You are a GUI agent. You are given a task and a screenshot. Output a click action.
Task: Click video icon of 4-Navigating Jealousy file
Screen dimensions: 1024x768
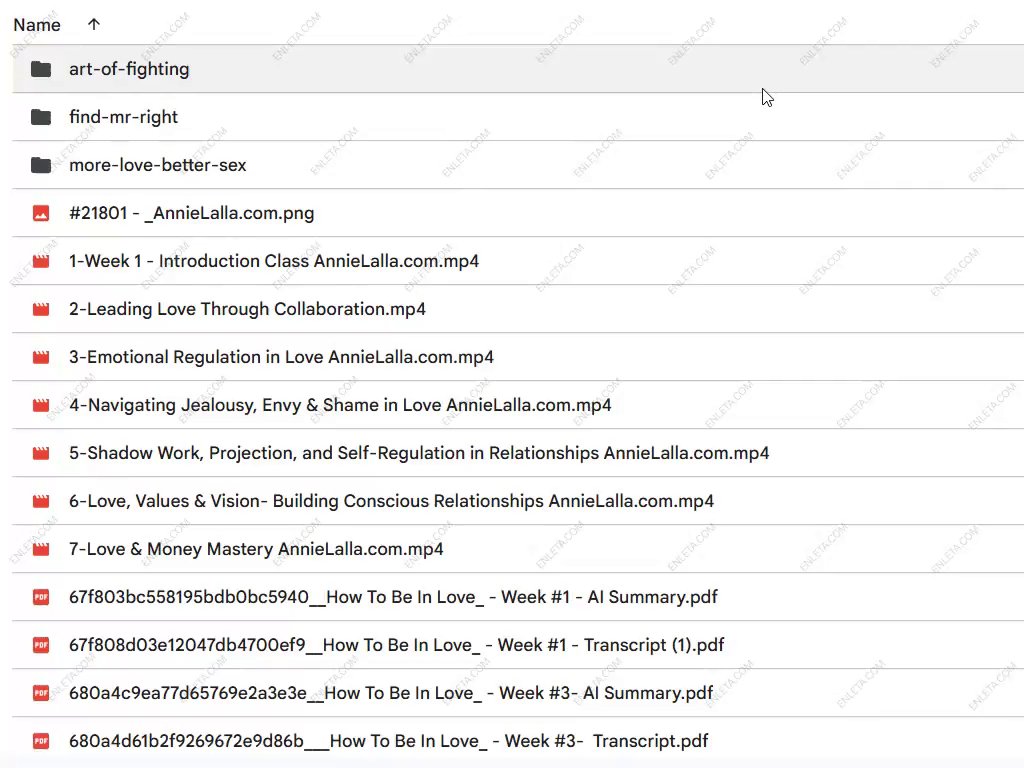pos(41,405)
